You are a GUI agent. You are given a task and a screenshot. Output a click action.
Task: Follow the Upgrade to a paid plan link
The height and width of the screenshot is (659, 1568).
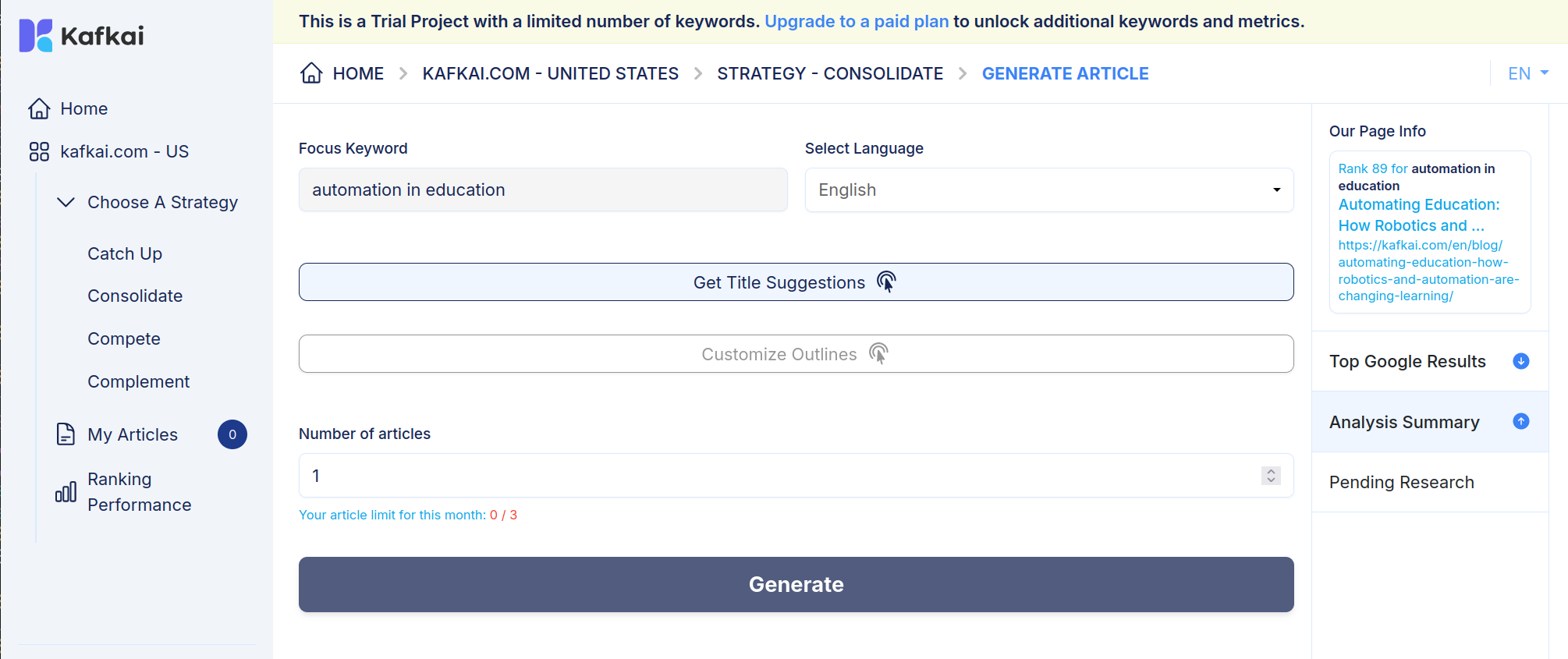pyautogui.click(x=857, y=21)
